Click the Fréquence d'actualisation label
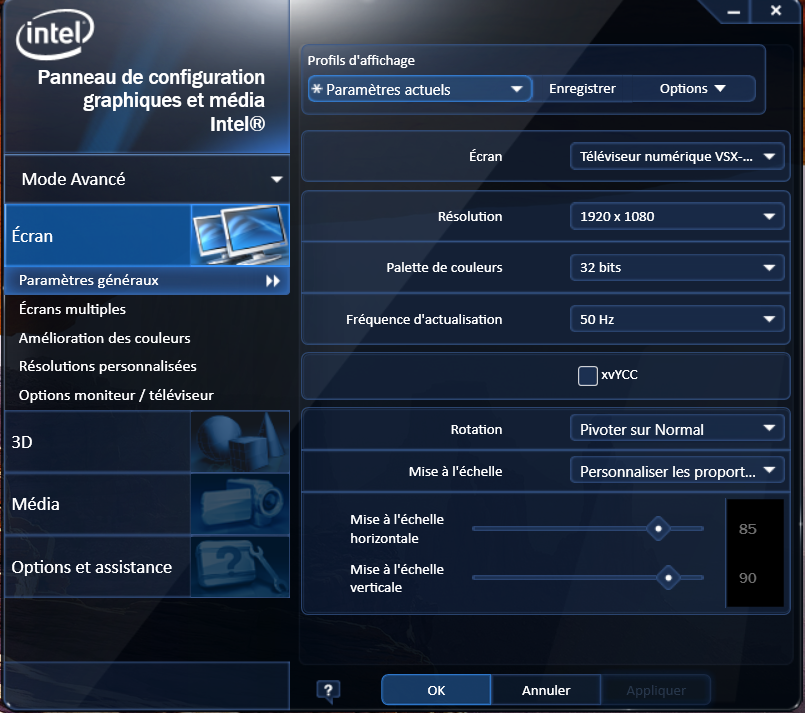The height and width of the screenshot is (713, 805). 424,319
